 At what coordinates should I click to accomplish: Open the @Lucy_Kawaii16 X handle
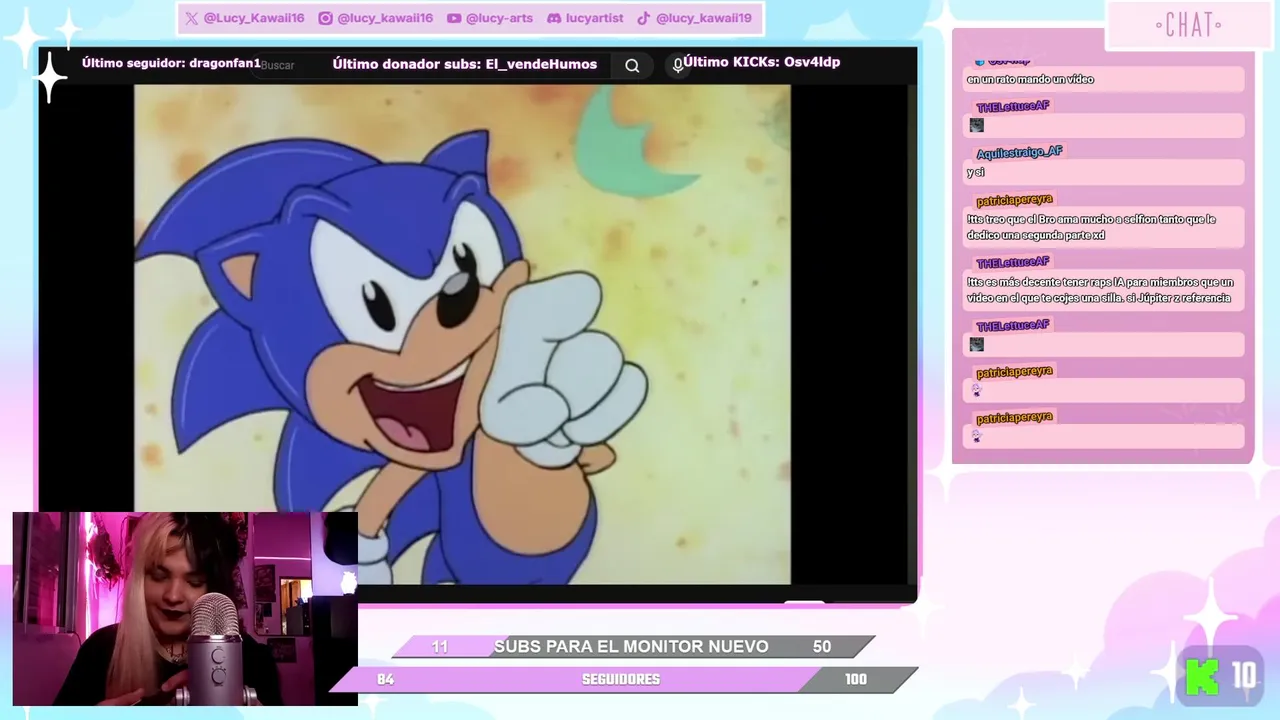[254, 18]
